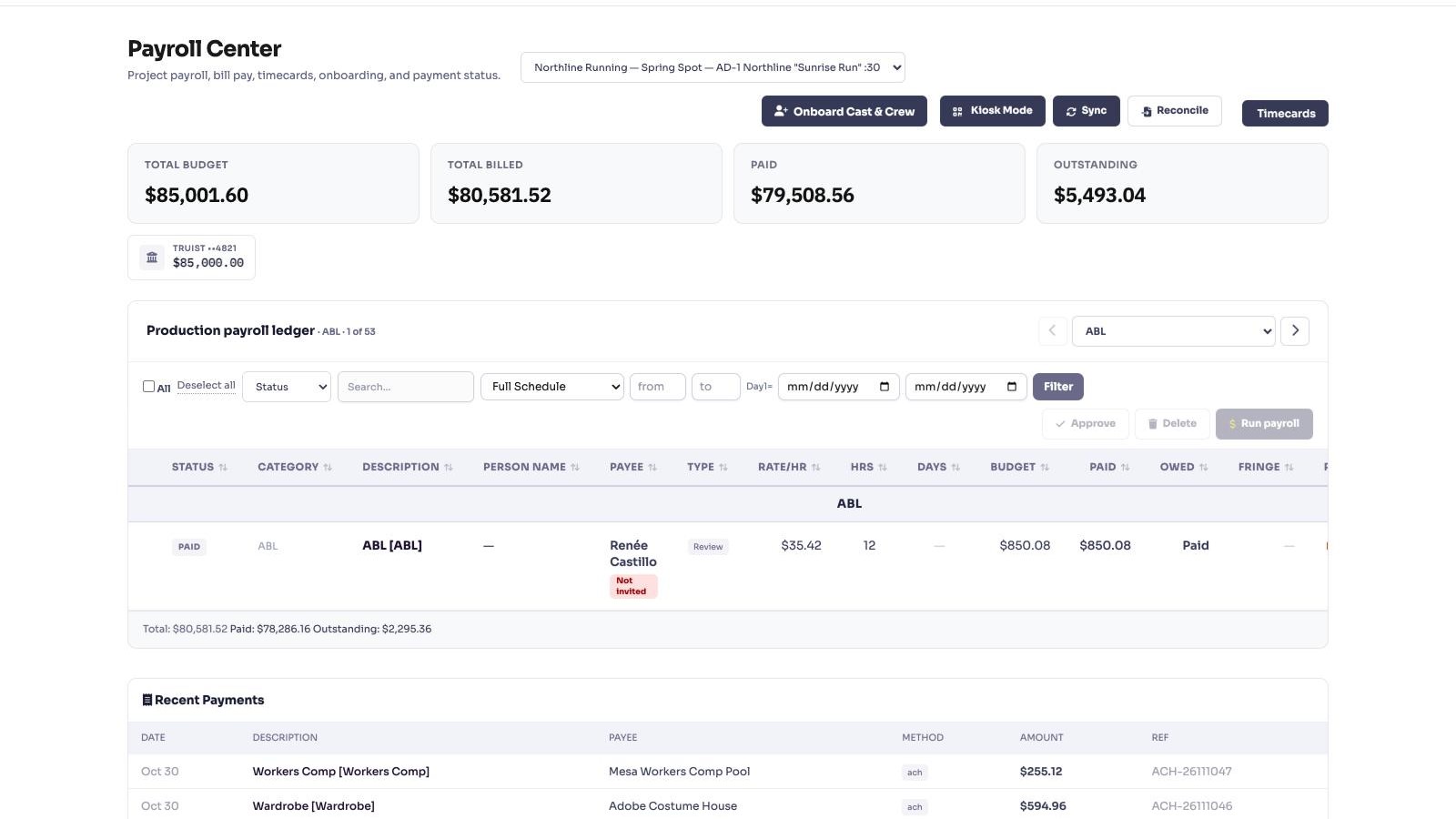The image size is (1456, 819).
Task: Open the Status filter dropdown
Action: [x=287, y=387]
